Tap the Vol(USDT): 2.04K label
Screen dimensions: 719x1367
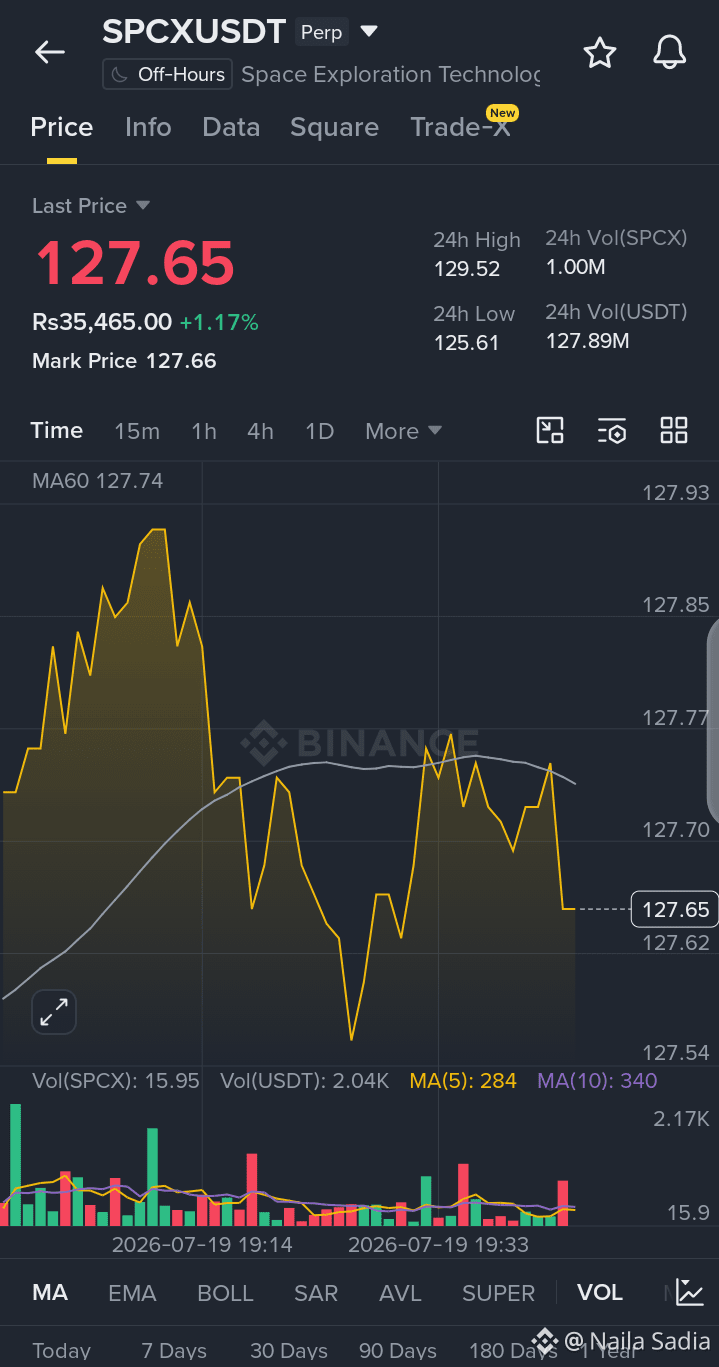[305, 1081]
